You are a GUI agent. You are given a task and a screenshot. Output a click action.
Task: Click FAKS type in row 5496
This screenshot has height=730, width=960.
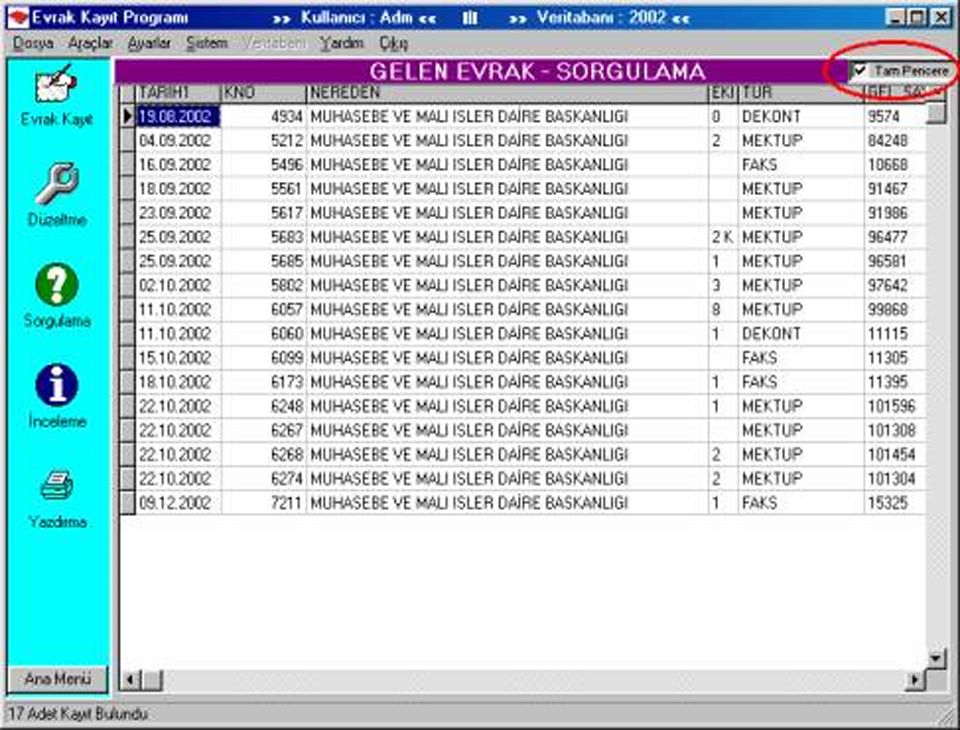801,165
